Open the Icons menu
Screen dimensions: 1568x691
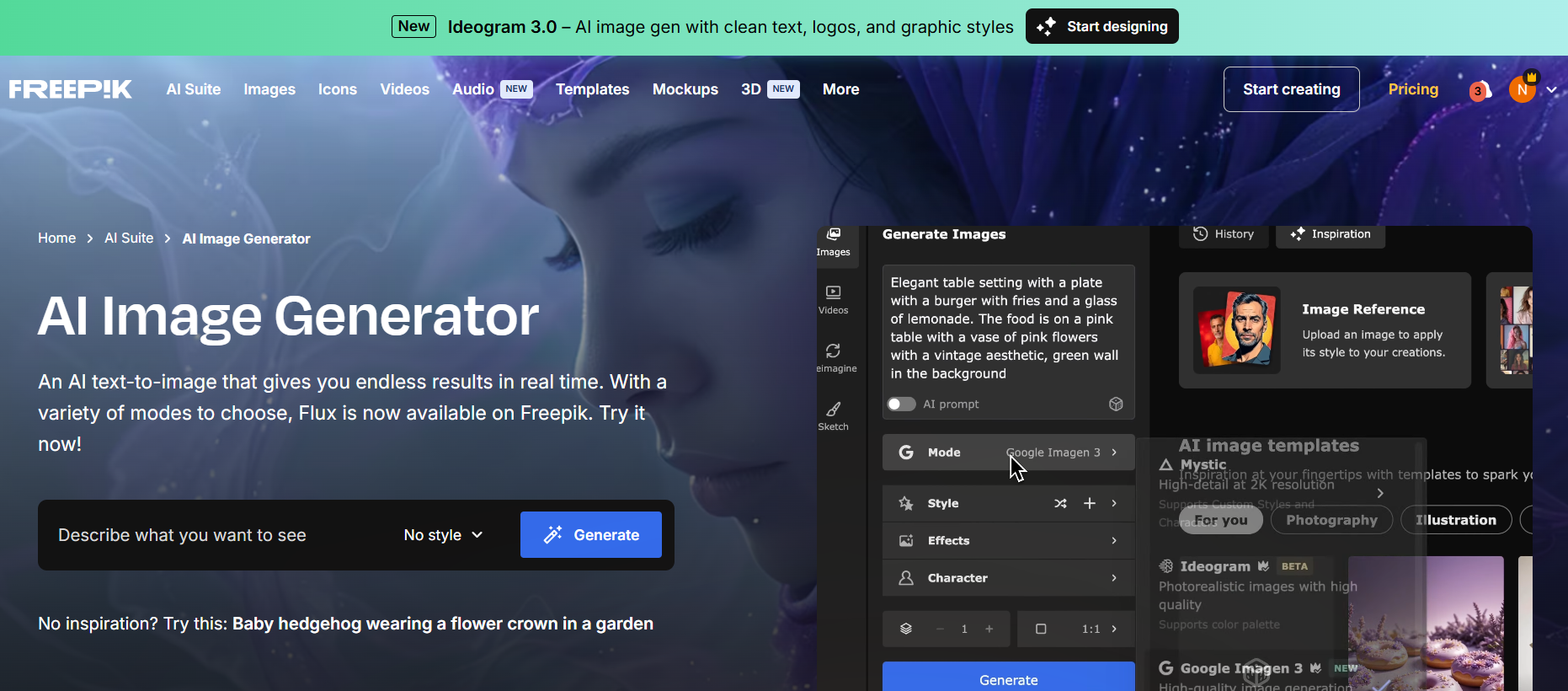click(x=338, y=89)
